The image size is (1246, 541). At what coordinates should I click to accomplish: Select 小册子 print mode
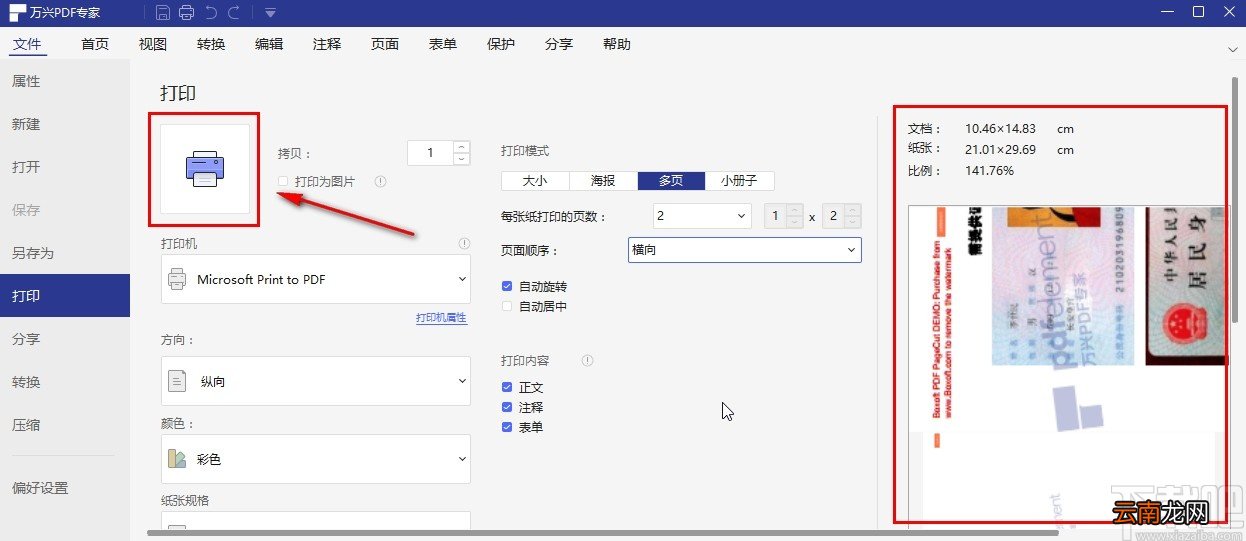(x=740, y=181)
